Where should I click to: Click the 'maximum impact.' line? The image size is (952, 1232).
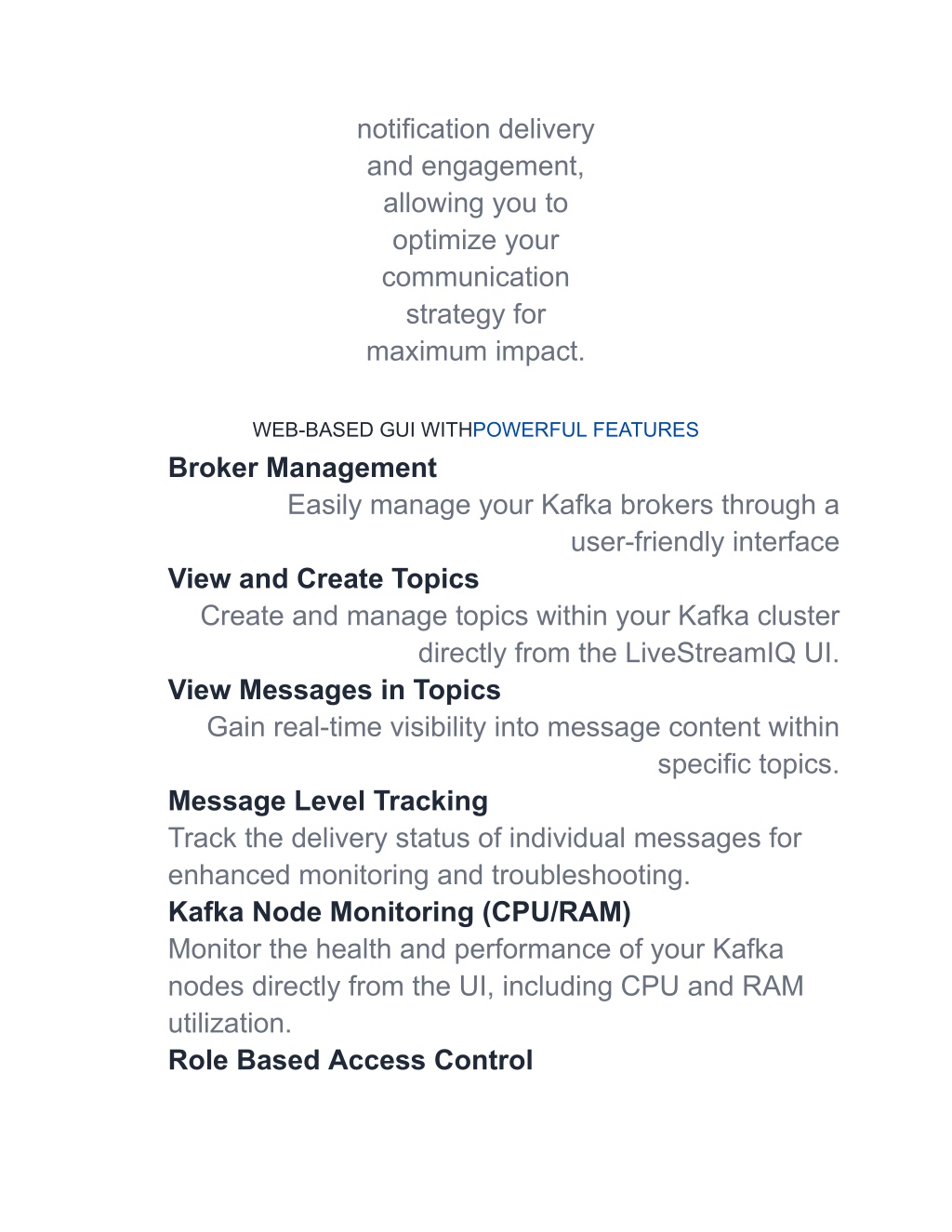[x=476, y=351]
